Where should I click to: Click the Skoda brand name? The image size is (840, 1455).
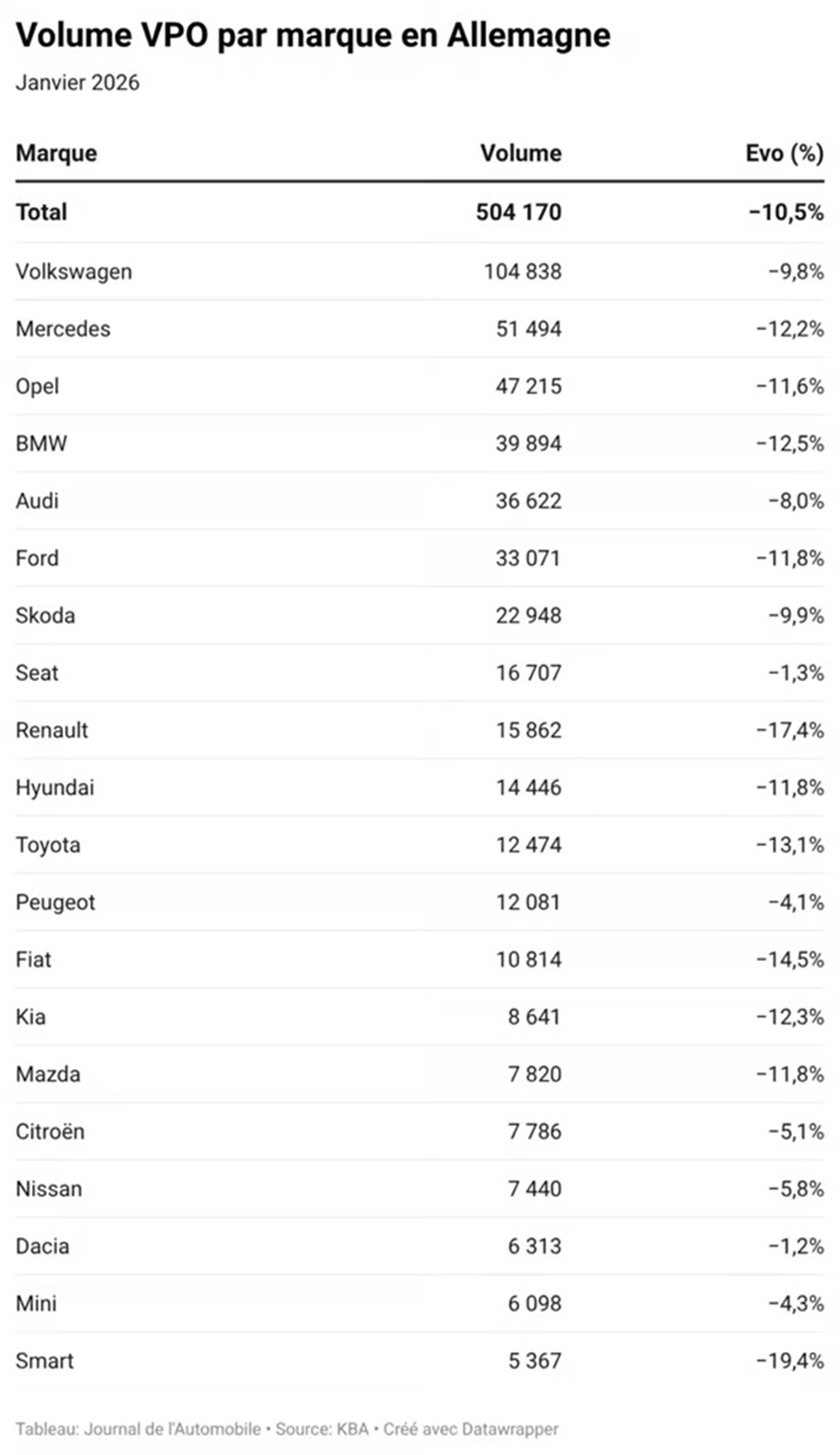45,615
